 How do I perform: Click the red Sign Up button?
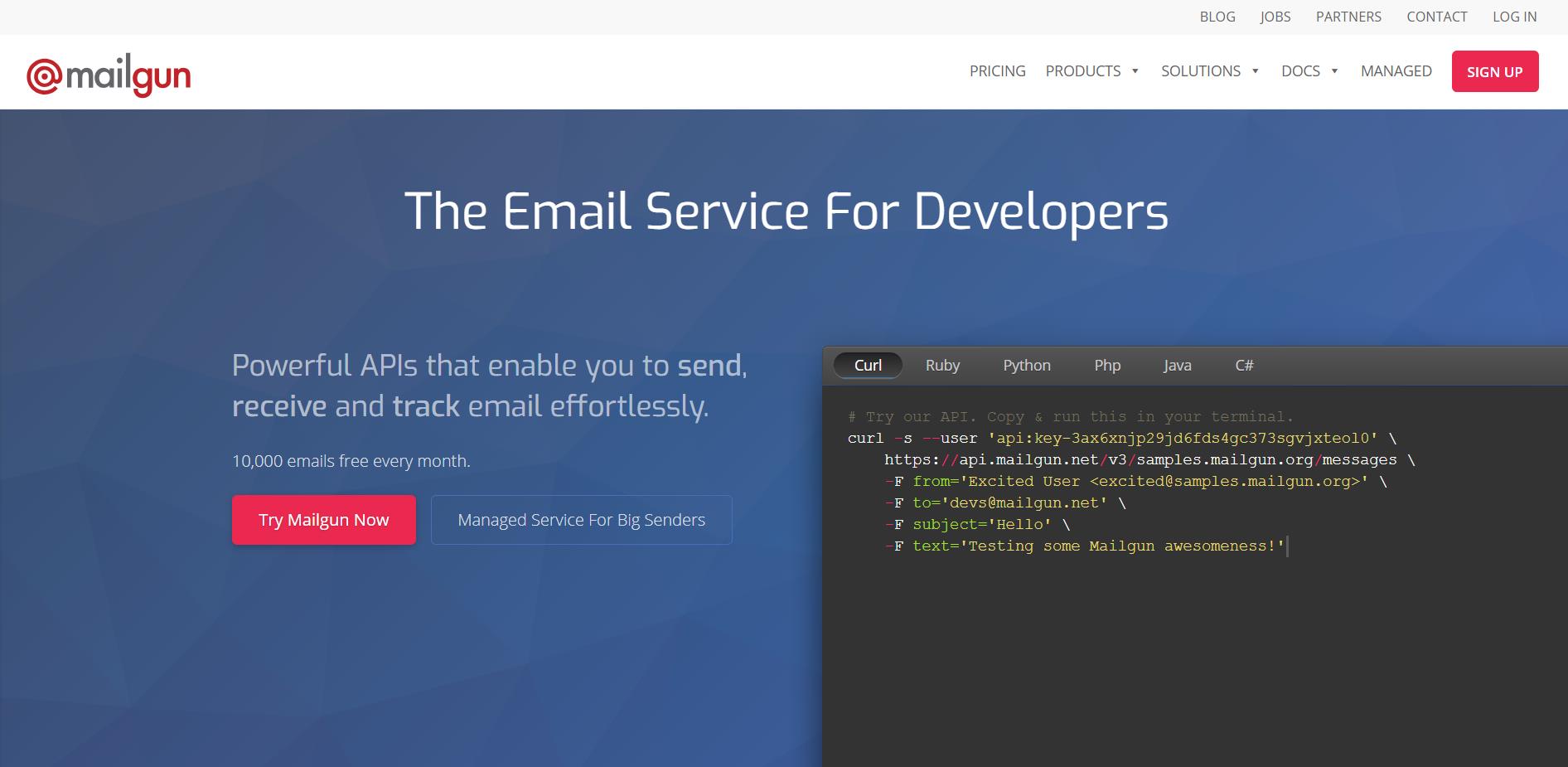tap(1495, 71)
